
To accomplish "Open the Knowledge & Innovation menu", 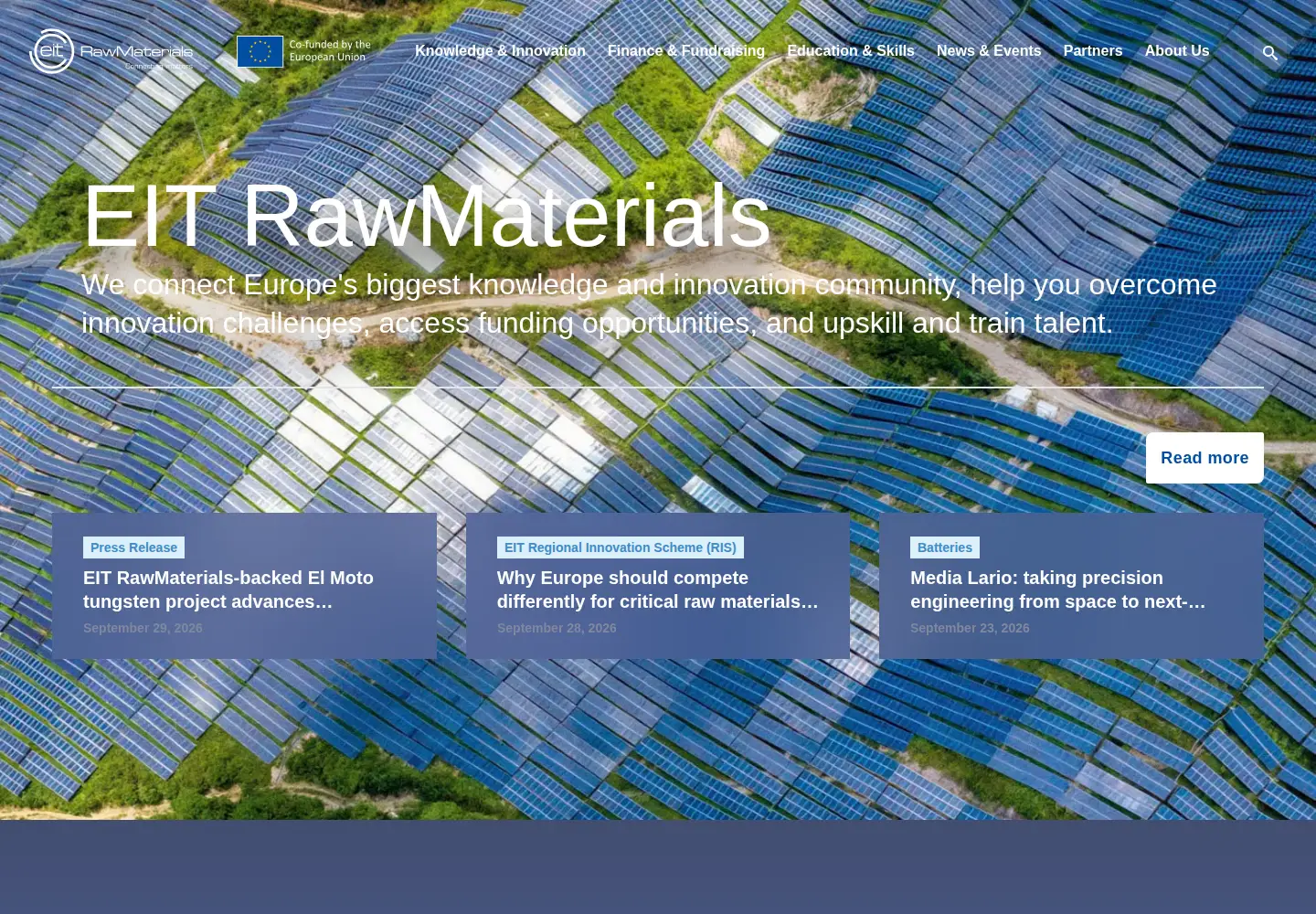I will pyautogui.click(x=500, y=51).
